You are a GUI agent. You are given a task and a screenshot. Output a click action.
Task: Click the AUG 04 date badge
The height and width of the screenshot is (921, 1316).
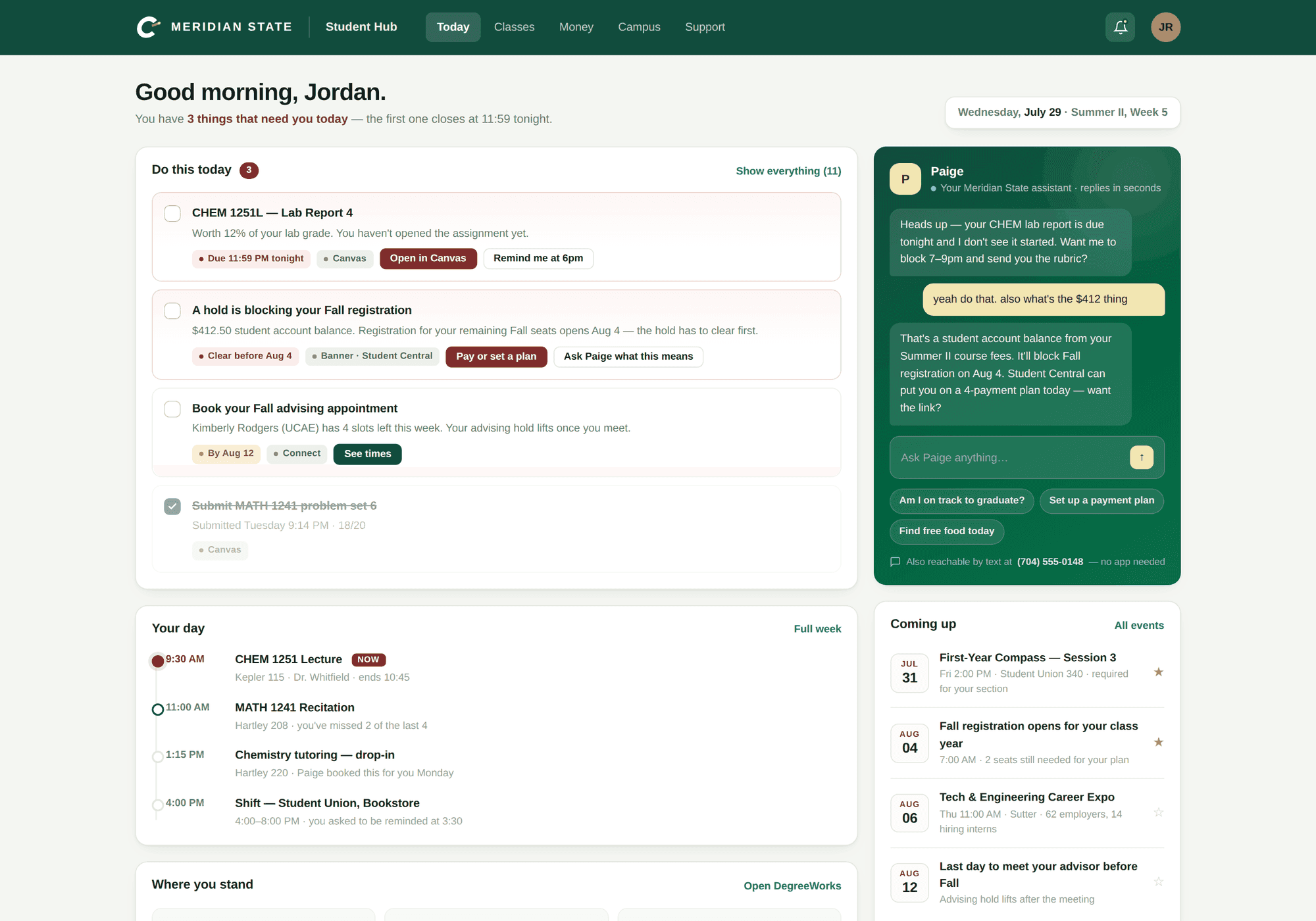(909, 743)
